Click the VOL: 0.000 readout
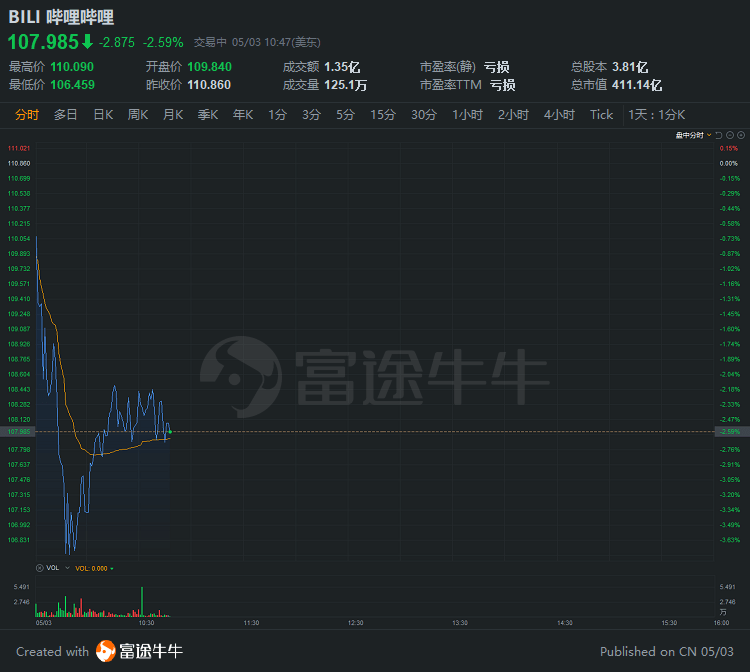The width and height of the screenshot is (750, 672). 91,569
